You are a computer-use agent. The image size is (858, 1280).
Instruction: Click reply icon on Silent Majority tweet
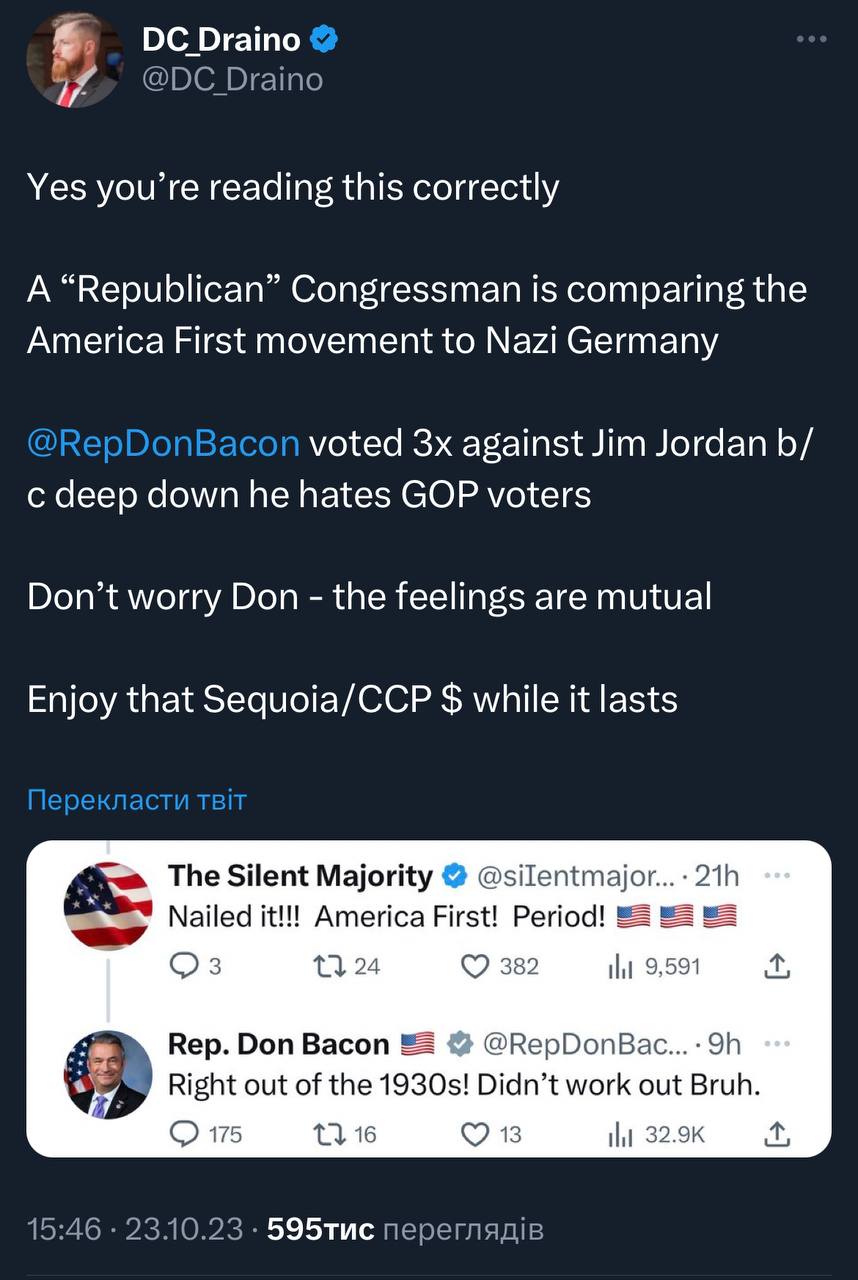tap(187, 966)
